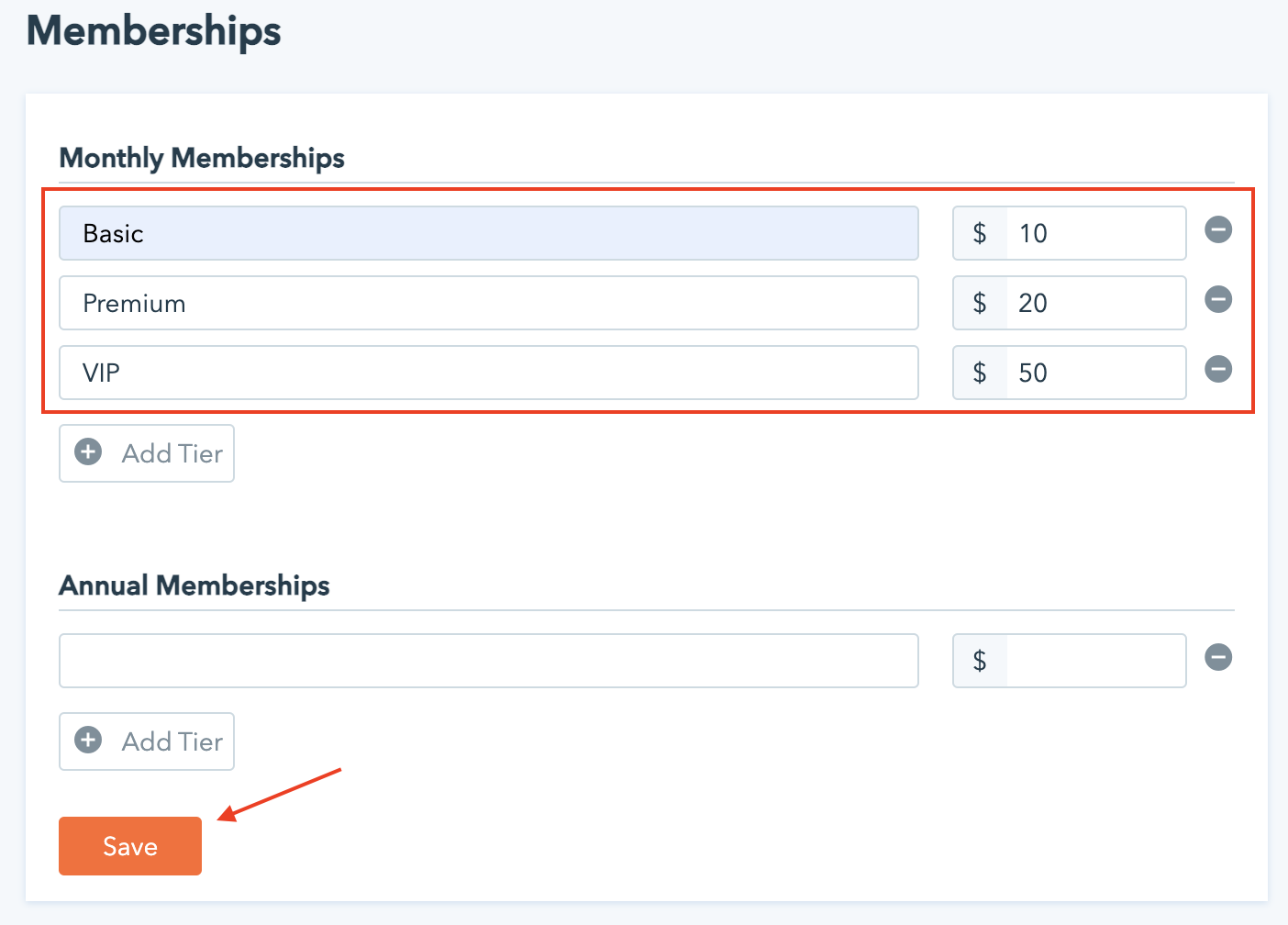This screenshot has width=1288, height=925.
Task: Add Tier to Annual Memberships
Action: (147, 741)
